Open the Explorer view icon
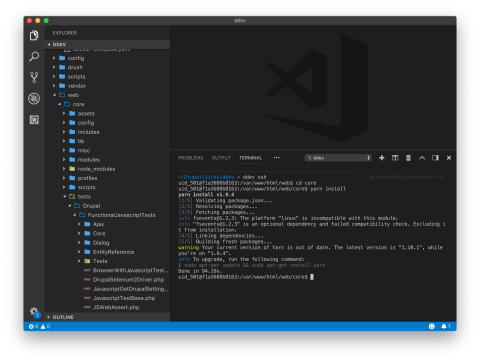This screenshot has width=480, height=362. point(34,35)
